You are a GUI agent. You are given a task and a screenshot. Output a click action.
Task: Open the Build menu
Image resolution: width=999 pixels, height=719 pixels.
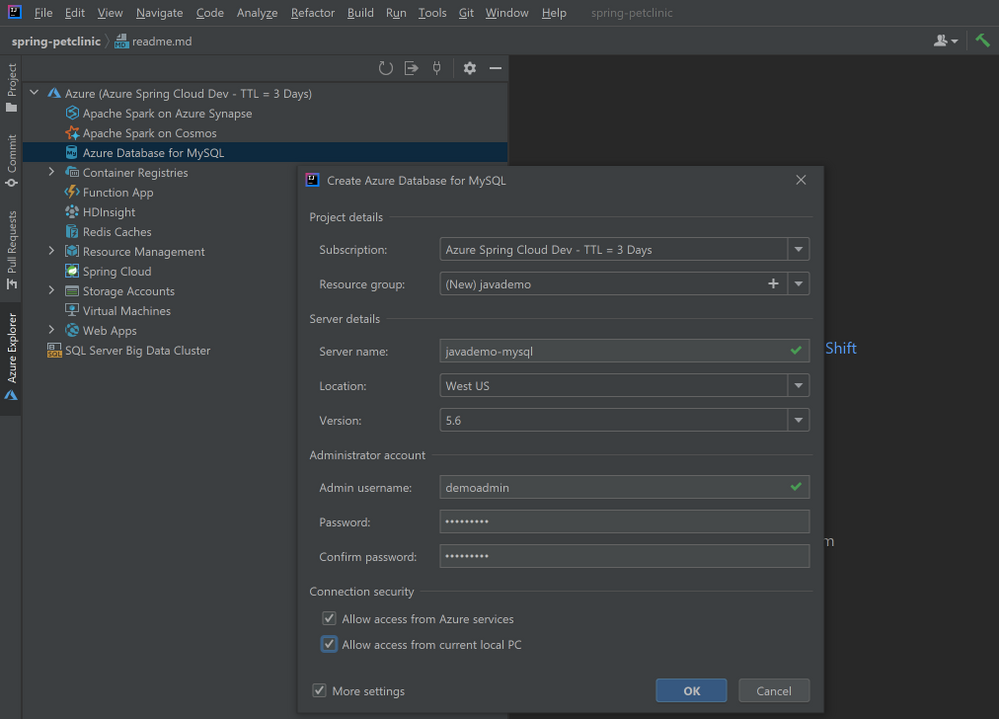coord(361,13)
